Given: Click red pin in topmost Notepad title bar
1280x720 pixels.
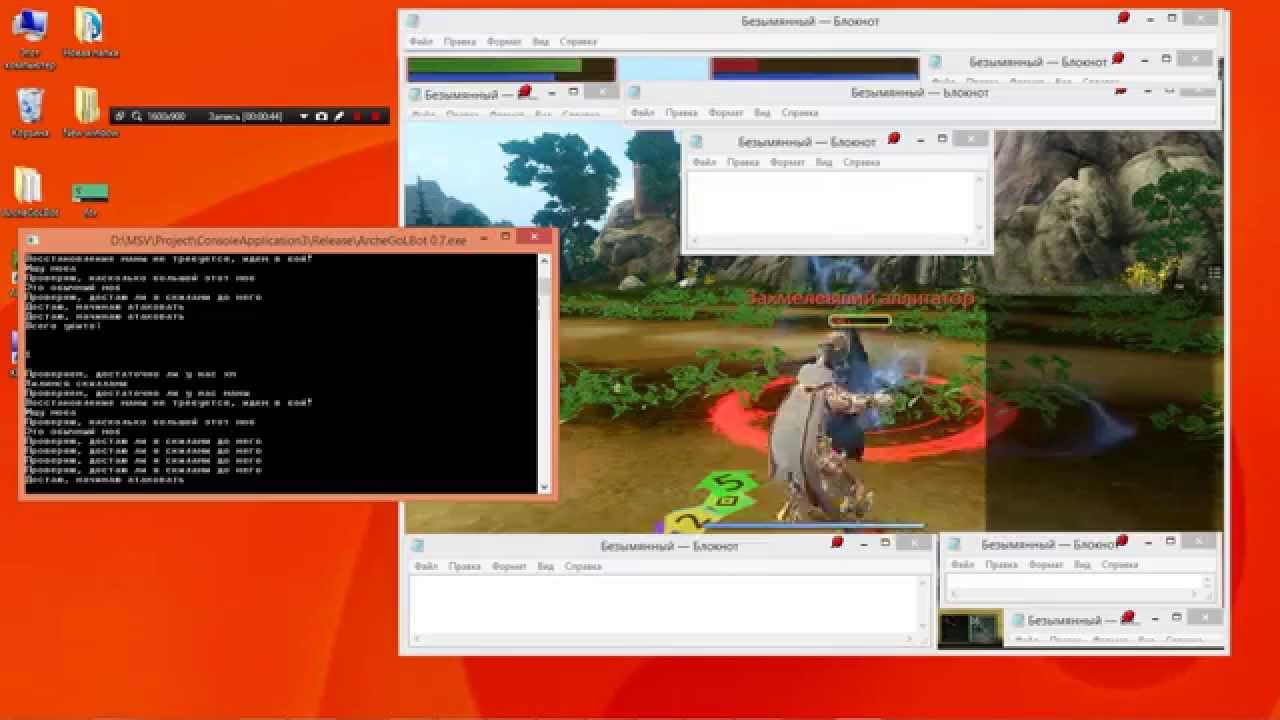Looking at the screenshot, I should [1123, 18].
